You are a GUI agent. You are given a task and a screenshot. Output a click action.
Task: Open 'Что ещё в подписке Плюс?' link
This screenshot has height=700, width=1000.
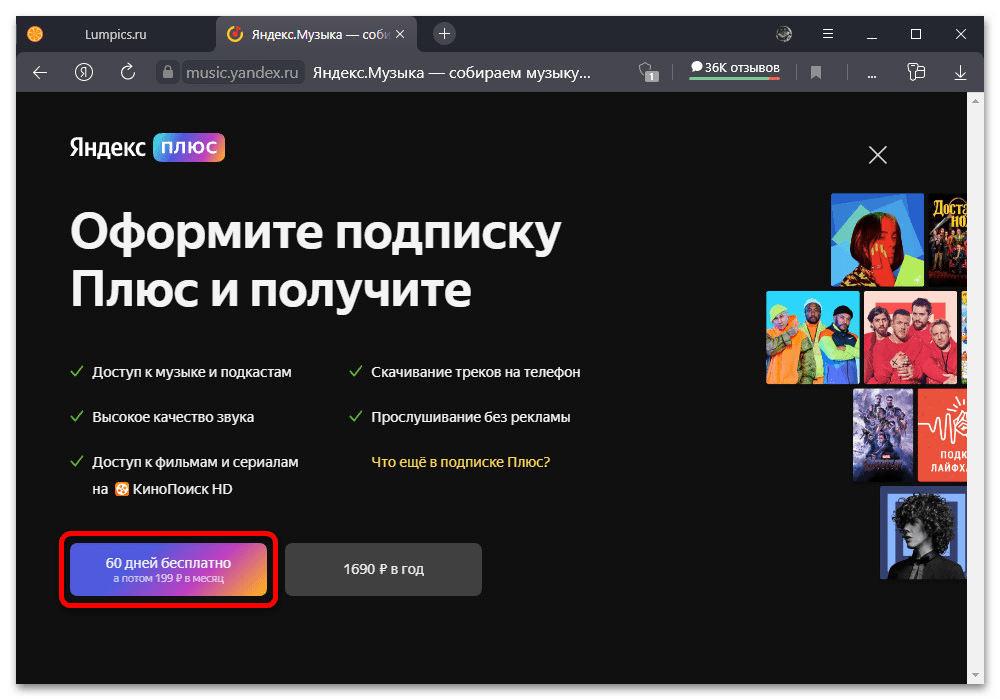click(x=460, y=462)
